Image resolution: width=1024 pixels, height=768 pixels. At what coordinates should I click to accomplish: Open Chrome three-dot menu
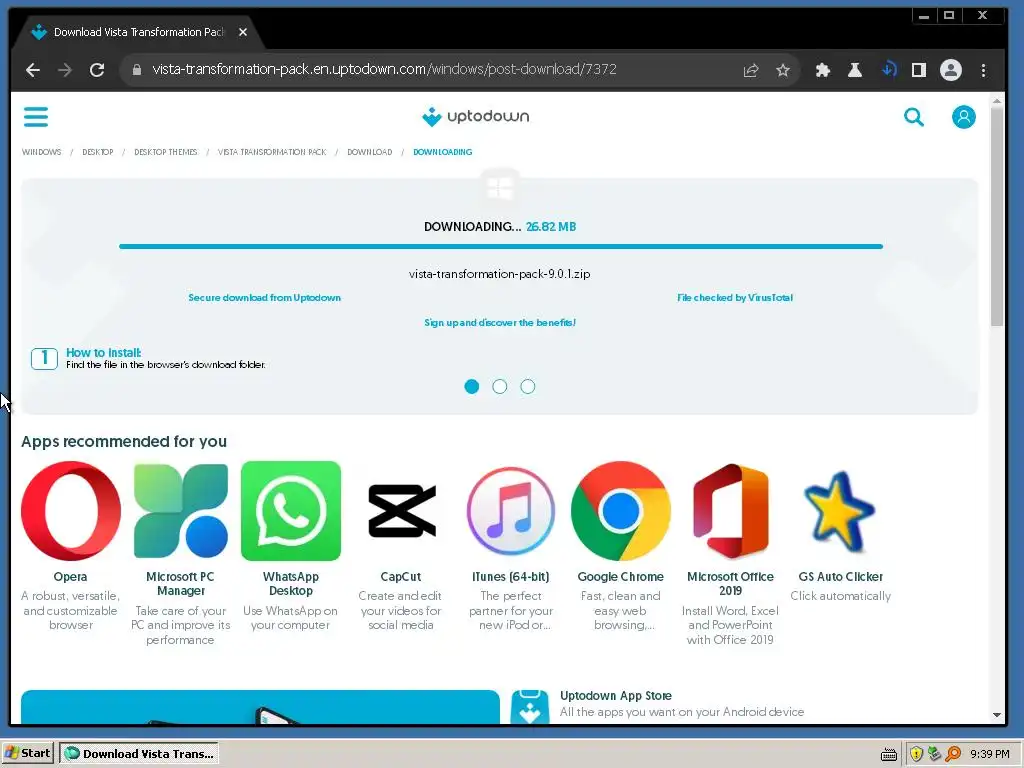(984, 70)
